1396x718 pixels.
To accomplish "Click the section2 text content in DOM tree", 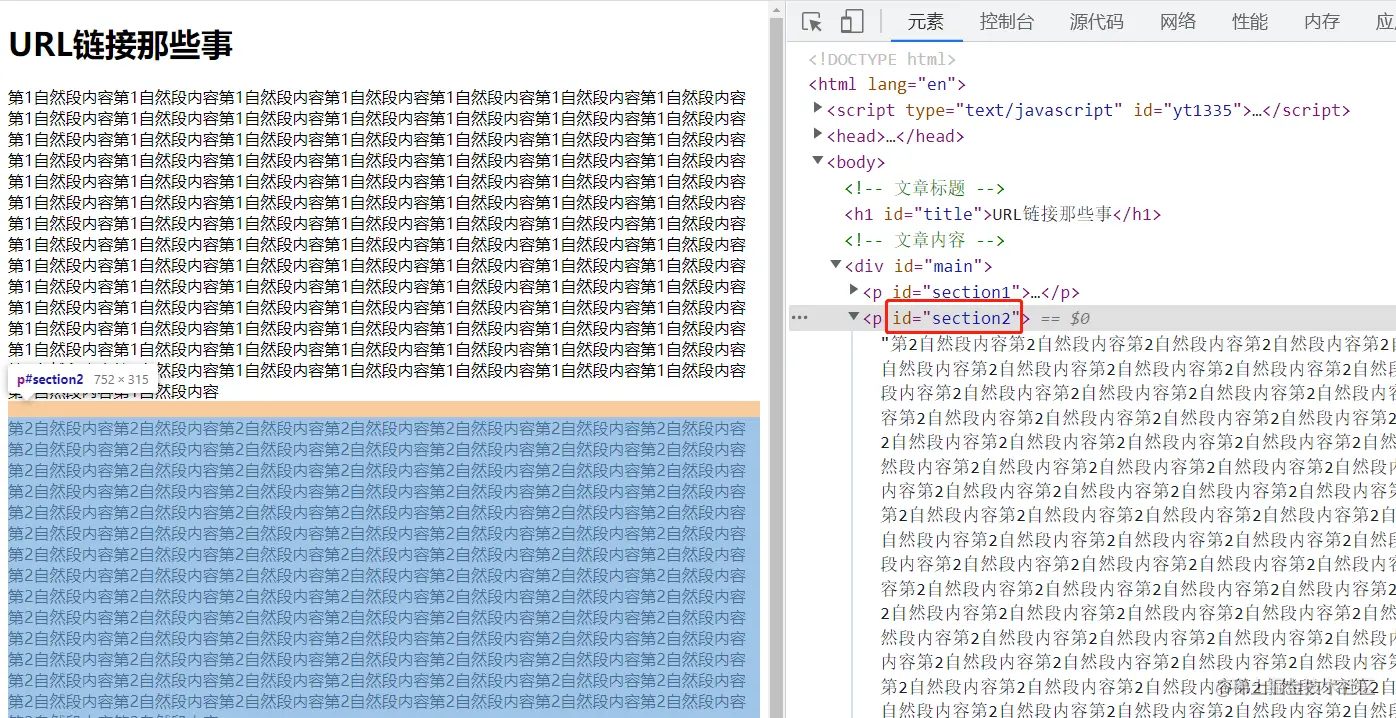I will [1138, 526].
